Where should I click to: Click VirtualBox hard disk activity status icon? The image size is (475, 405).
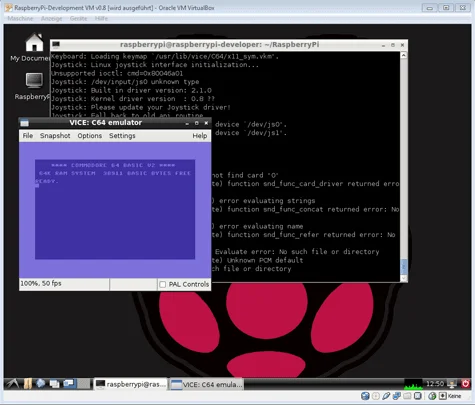click(x=365, y=396)
